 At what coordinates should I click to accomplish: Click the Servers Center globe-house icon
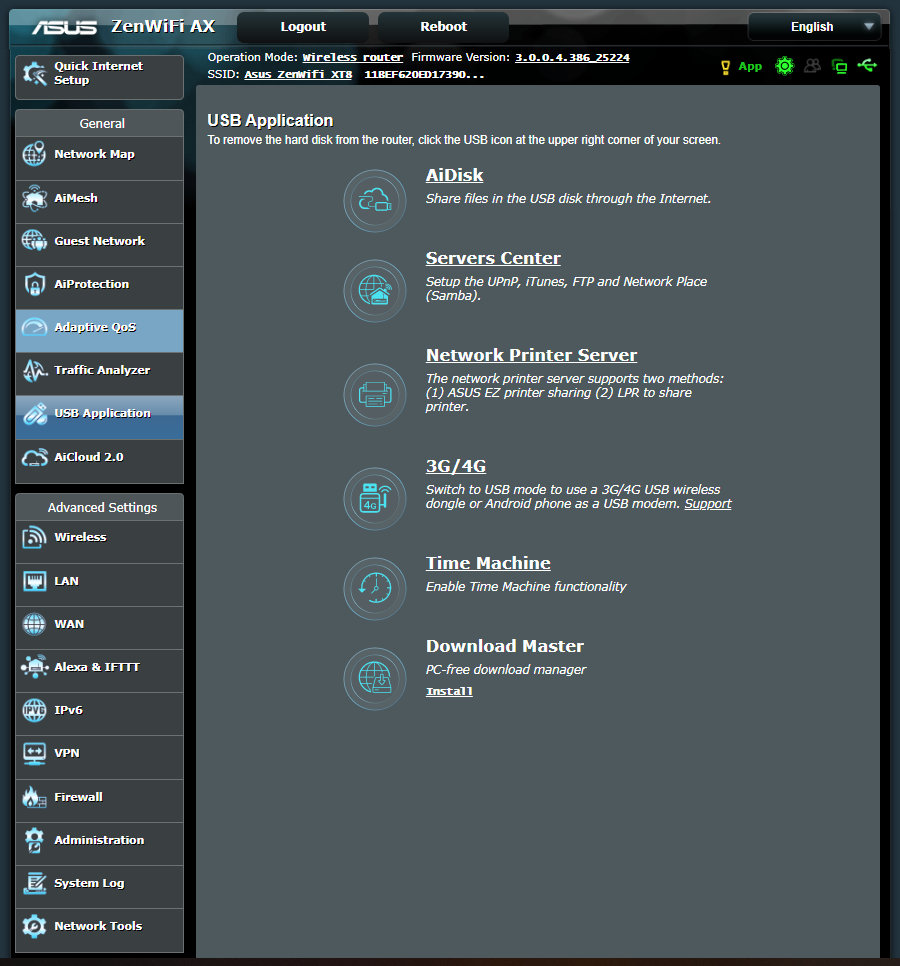tap(375, 290)
